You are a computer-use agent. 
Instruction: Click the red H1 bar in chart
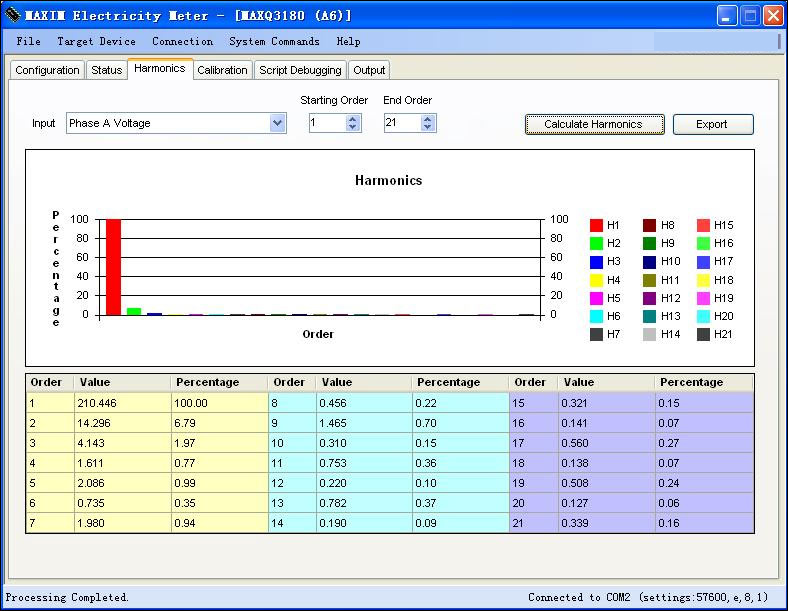113,267
